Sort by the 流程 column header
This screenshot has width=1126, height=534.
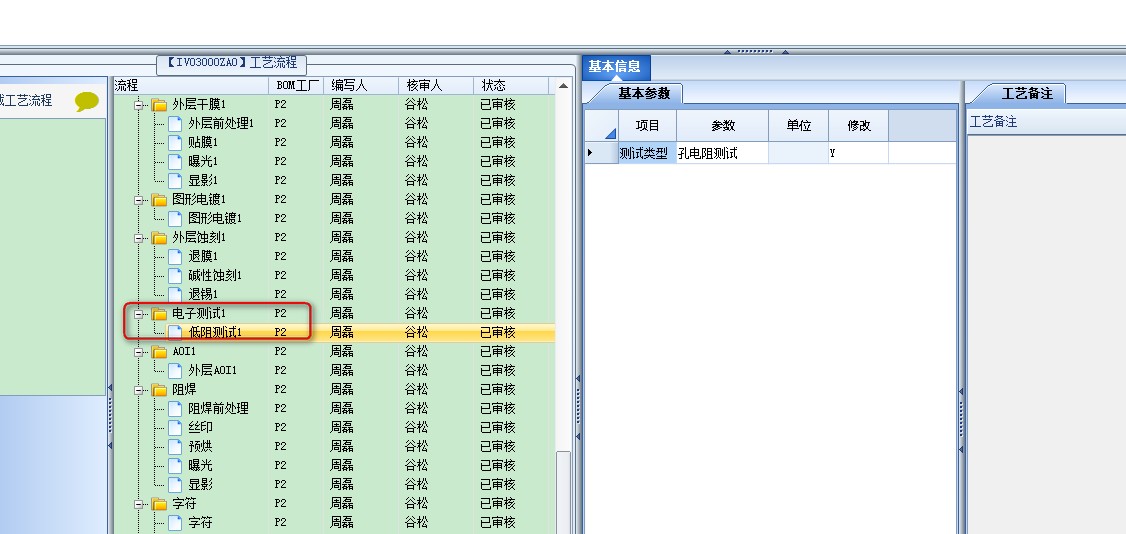(x=191, y=85)
